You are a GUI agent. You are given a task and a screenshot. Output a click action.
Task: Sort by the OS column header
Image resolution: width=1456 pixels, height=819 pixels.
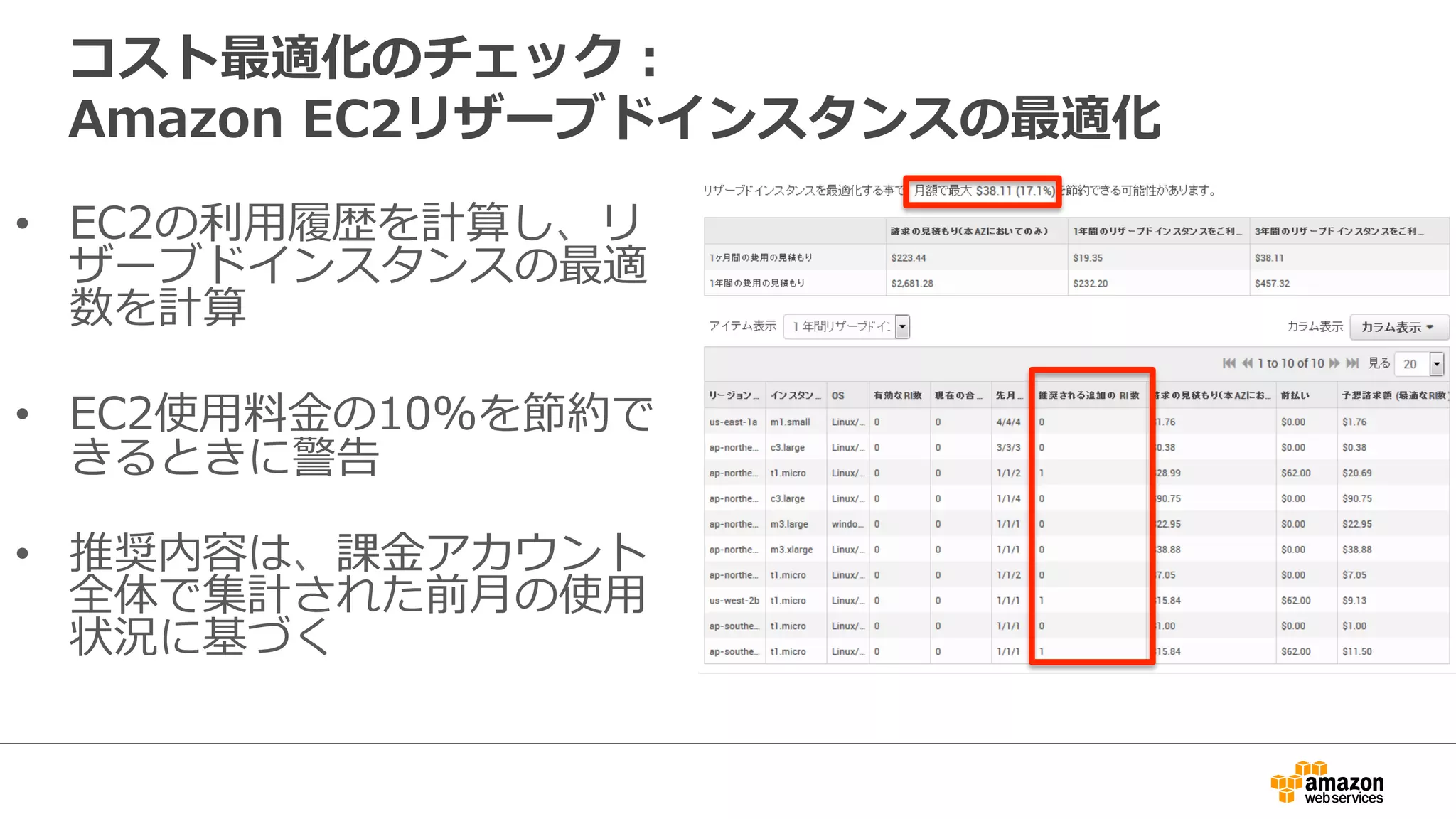point(847,395)
